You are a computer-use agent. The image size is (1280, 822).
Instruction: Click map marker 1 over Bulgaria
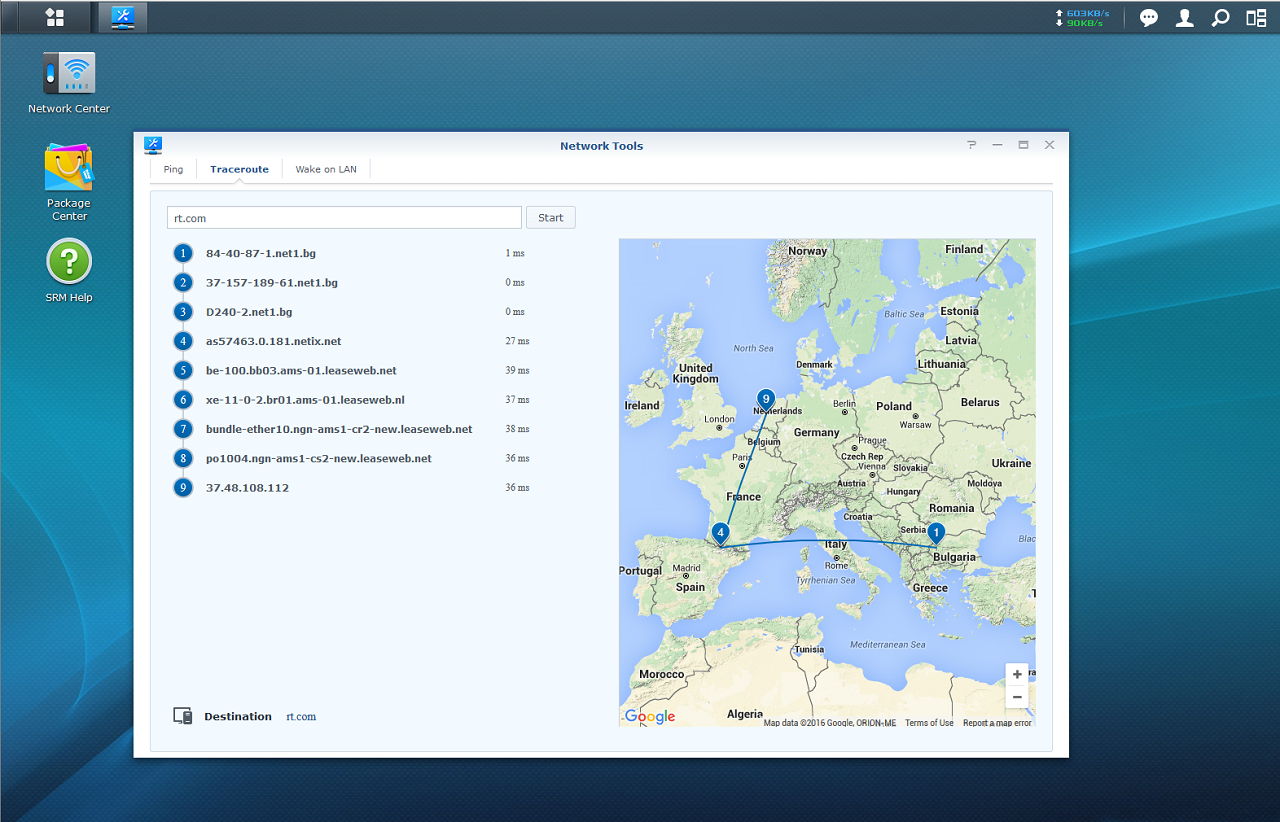[x=936, y=534]
